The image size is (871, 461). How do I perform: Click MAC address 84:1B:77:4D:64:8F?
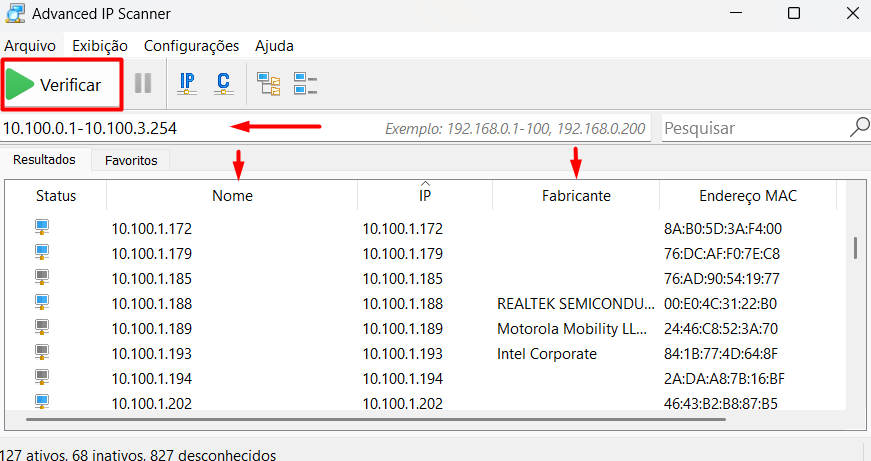[x=720, y=354]
